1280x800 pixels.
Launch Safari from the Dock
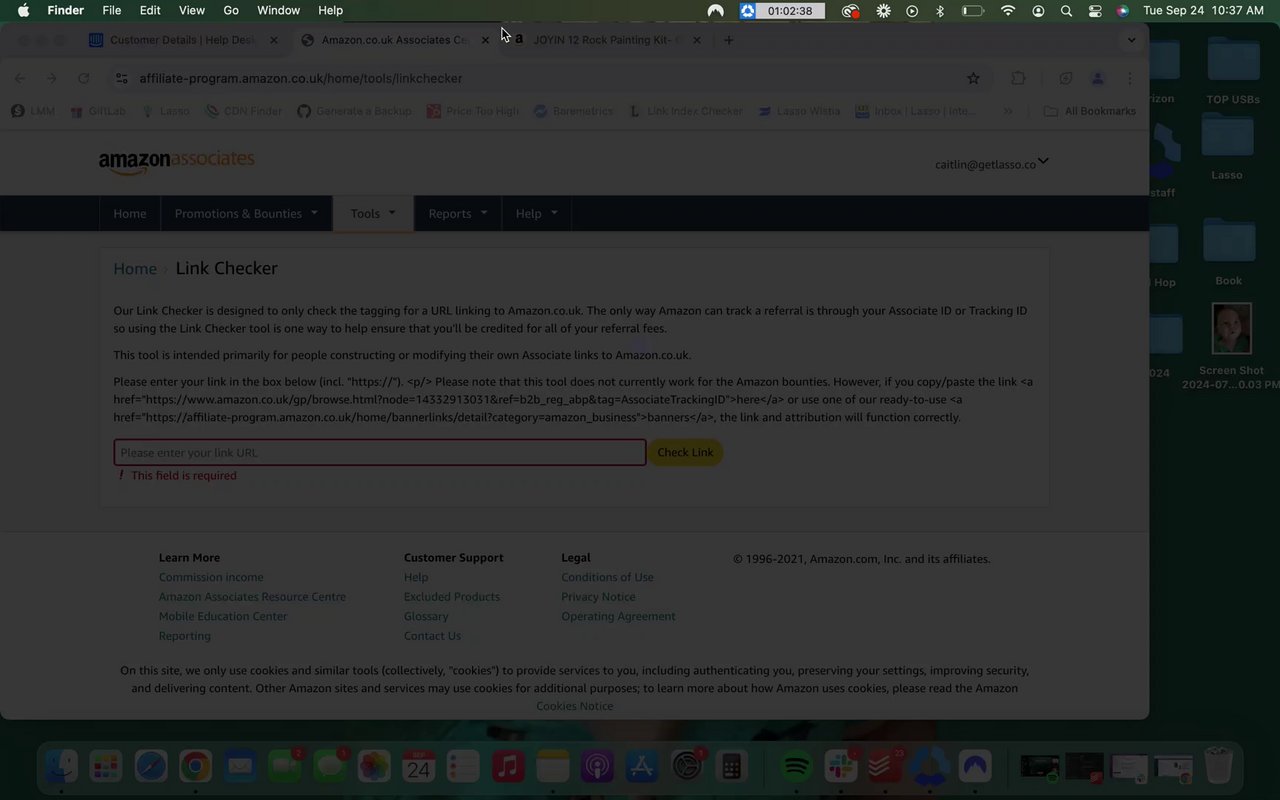(151, 767)
